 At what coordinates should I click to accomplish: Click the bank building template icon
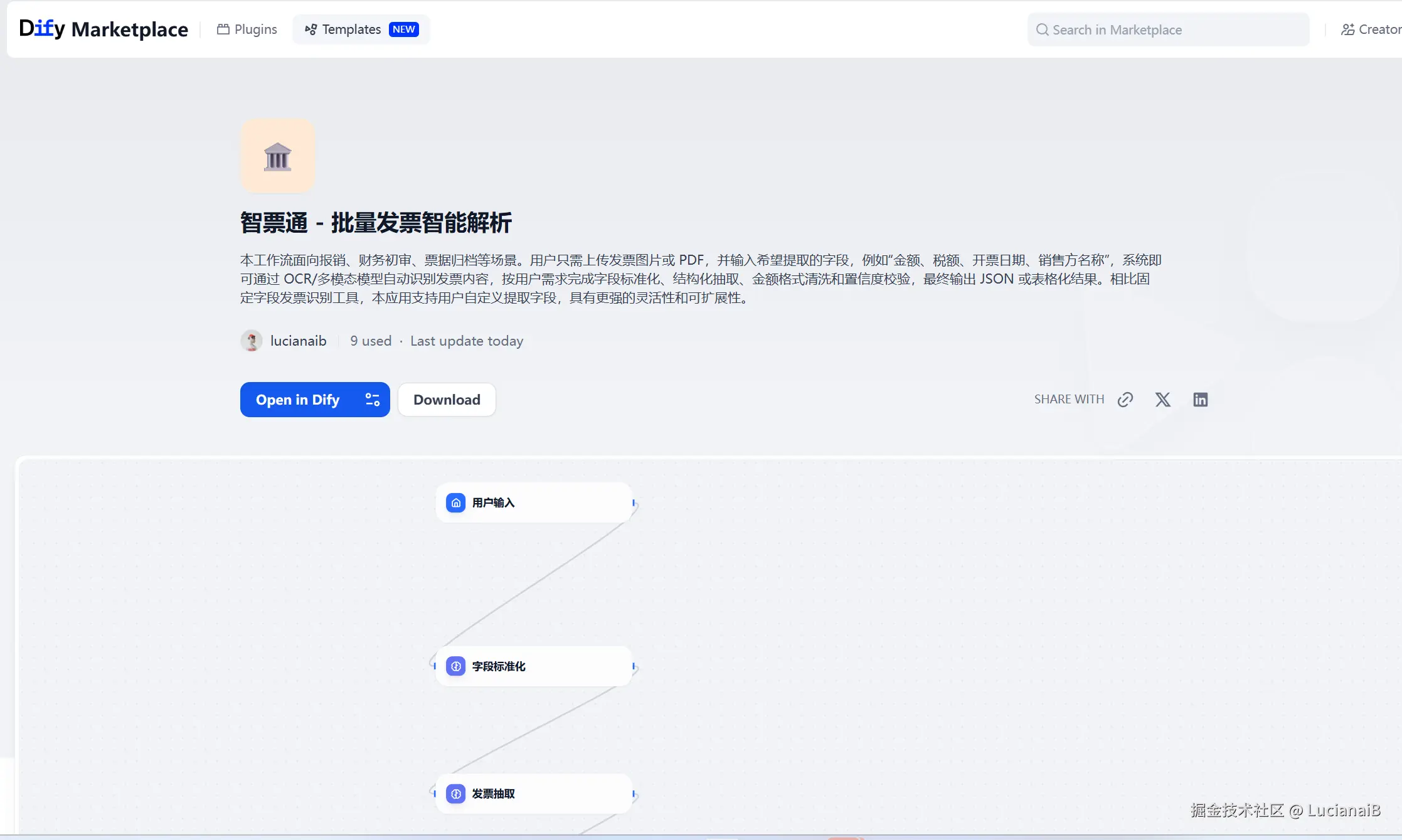point(277,156)
